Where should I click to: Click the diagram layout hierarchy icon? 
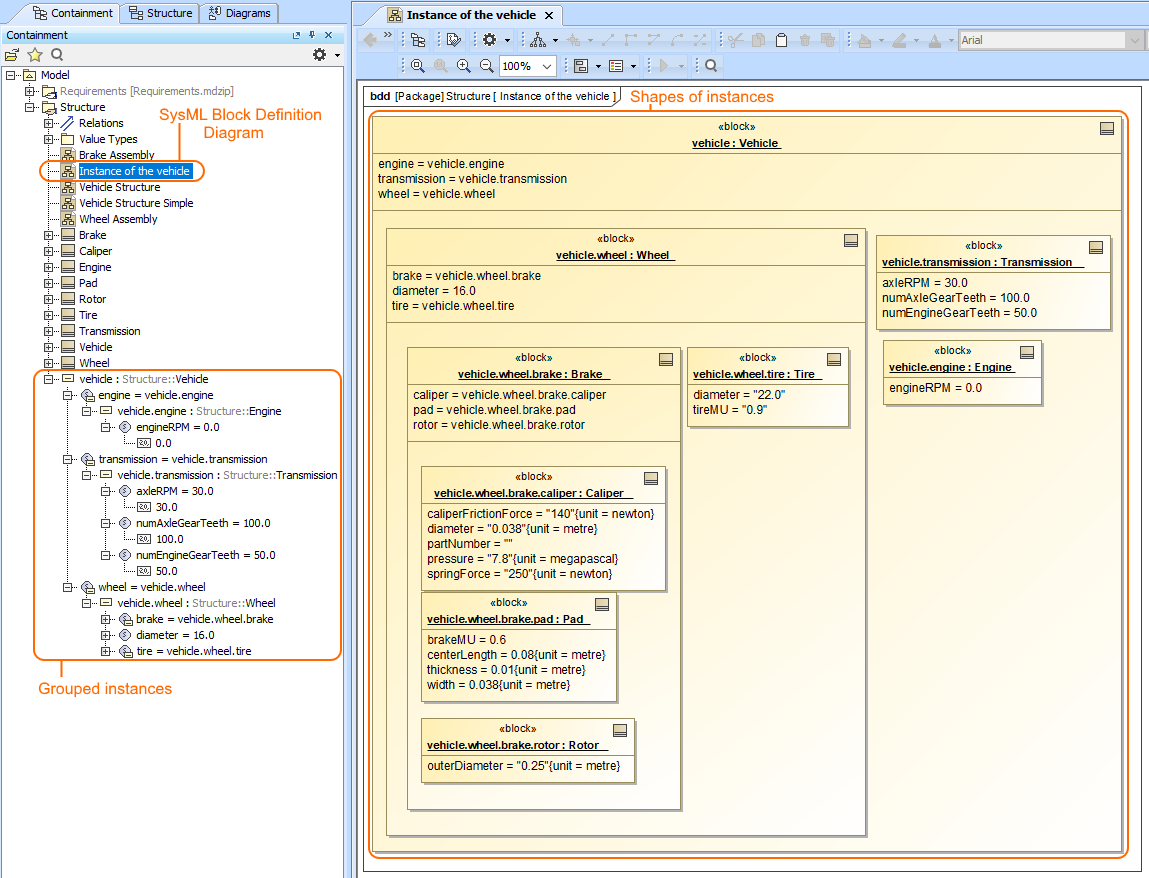[x=538, y=40]
